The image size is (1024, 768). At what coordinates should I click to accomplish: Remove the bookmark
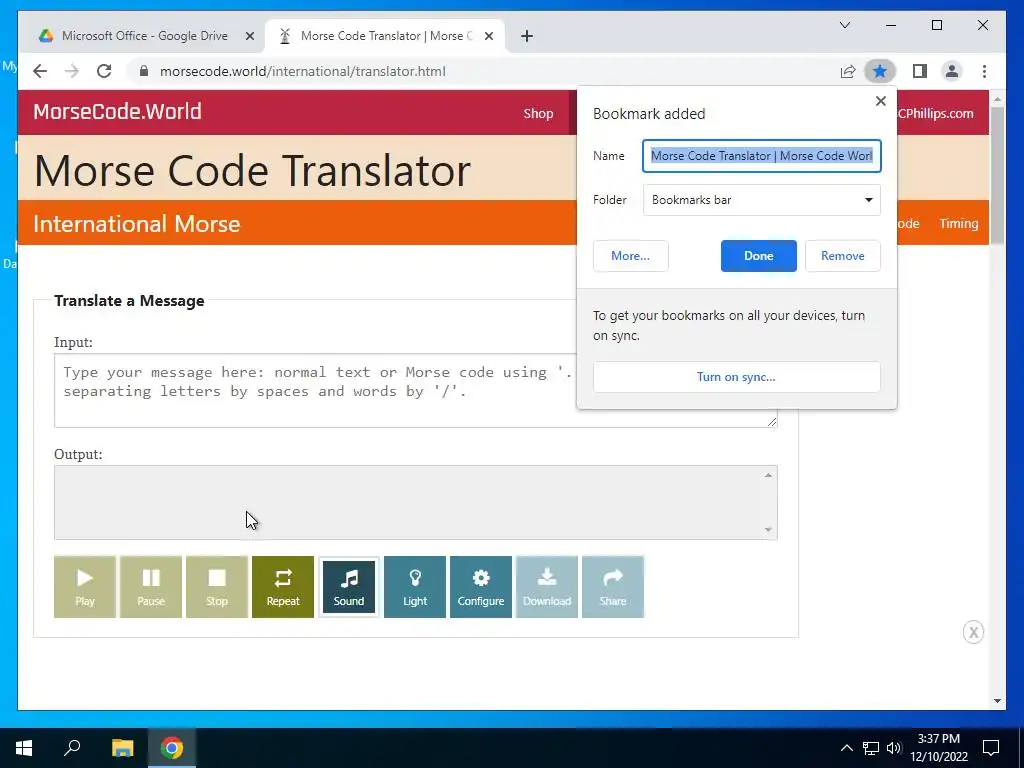click(x=842, y=256)
